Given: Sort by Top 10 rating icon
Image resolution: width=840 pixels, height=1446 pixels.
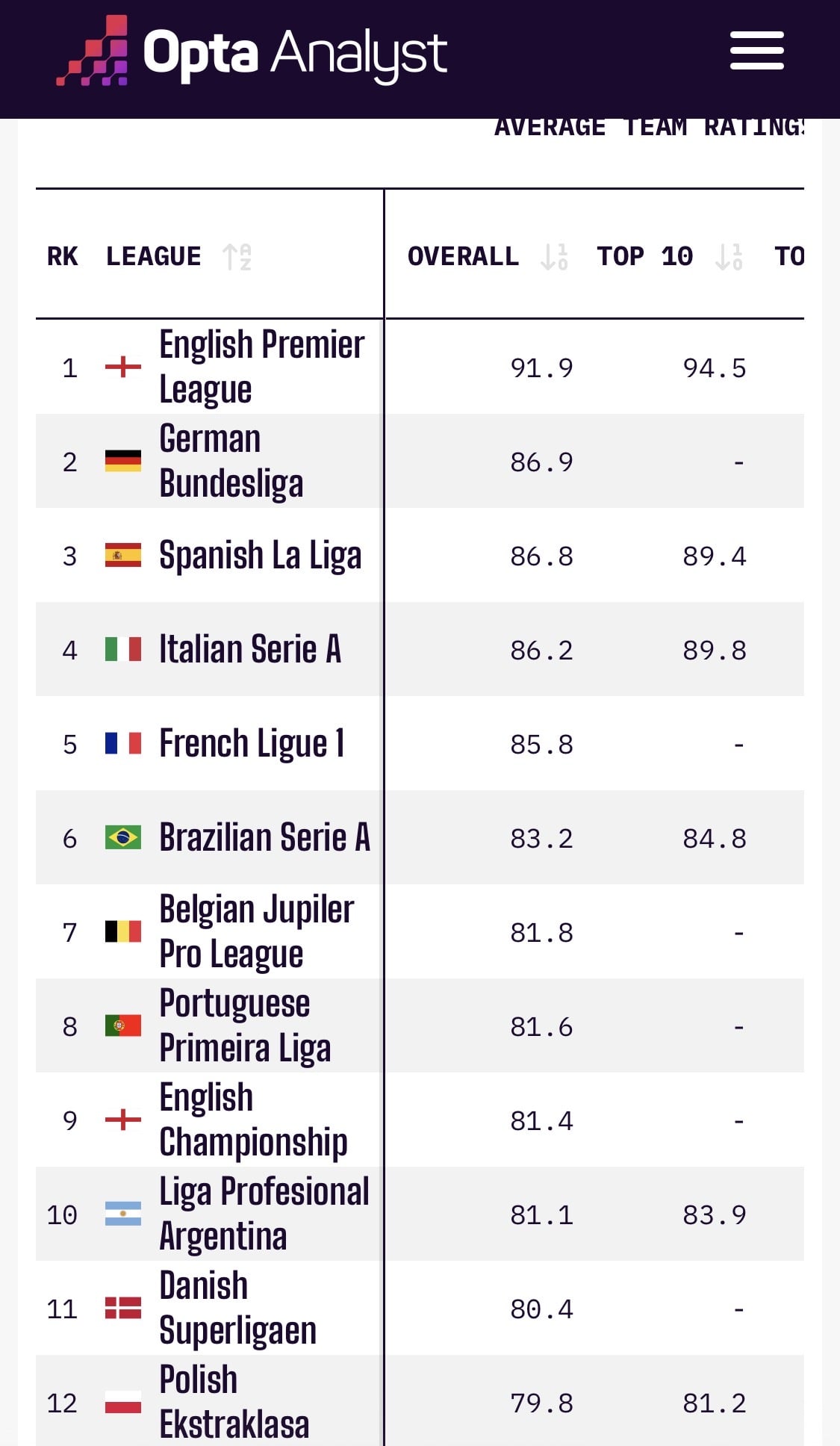Looking at the screenshot, I should 729,256.
